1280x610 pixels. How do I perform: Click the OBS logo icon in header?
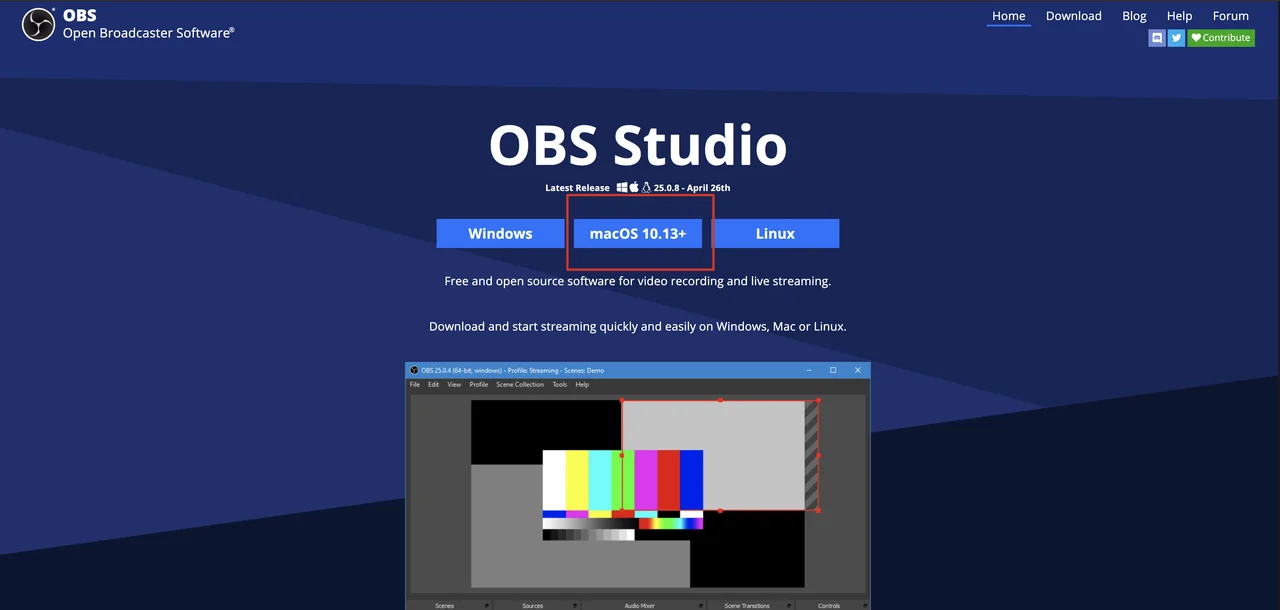point(38,24)
